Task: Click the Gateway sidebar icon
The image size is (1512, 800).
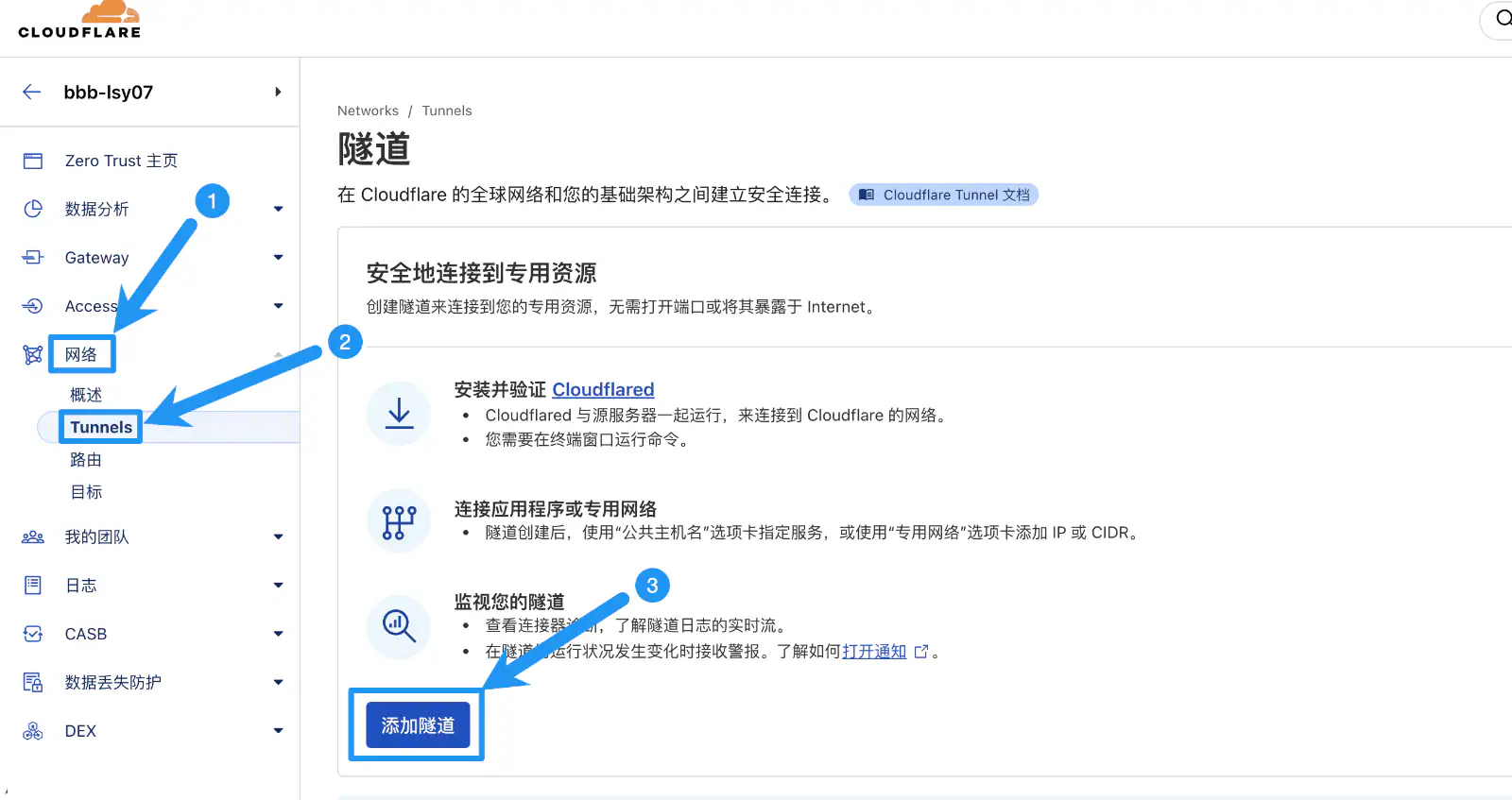Action: pos(33,257)
